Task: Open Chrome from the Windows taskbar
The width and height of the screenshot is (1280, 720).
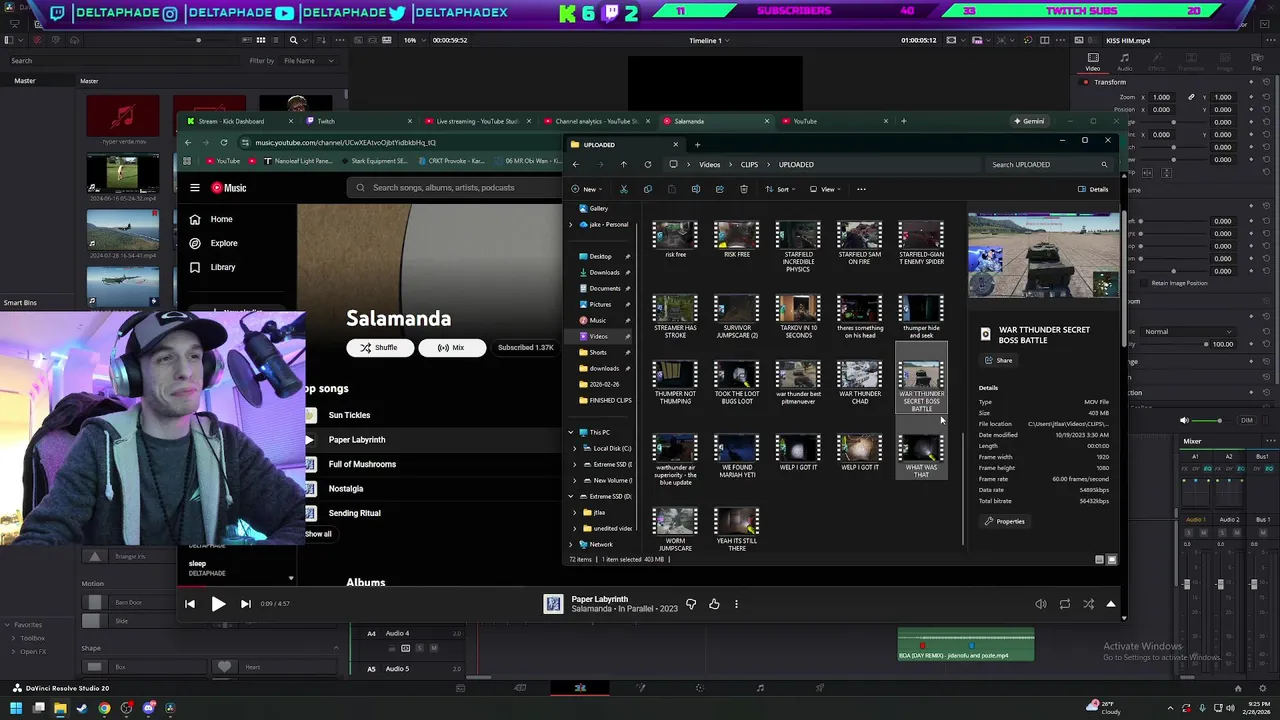Action: 104,709
